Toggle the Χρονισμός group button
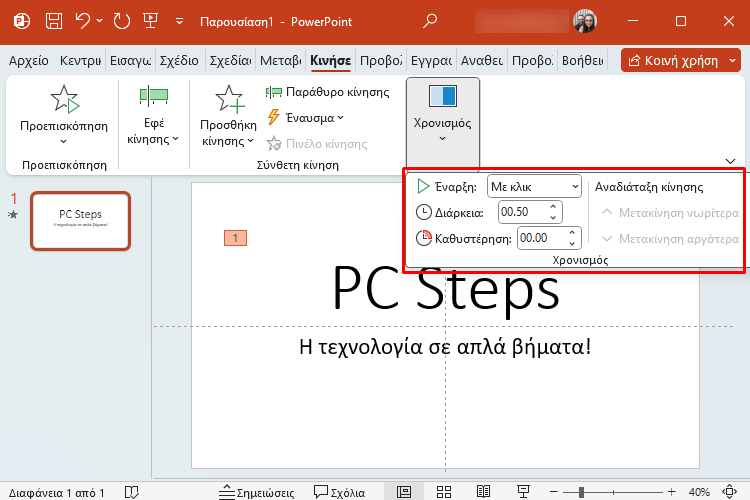750x500 pixels. pyautogui.click(x=442, y=122)
